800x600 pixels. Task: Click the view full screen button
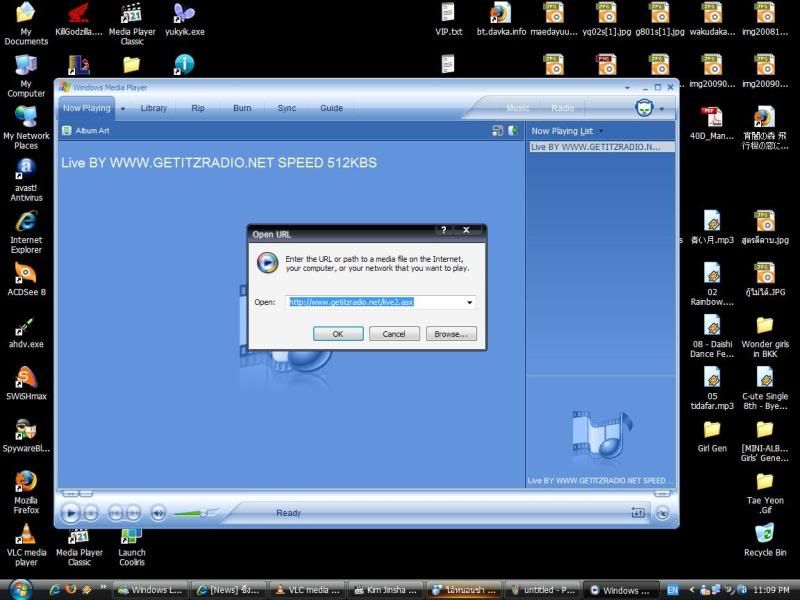pyautogui.click(x=638, y=513)
